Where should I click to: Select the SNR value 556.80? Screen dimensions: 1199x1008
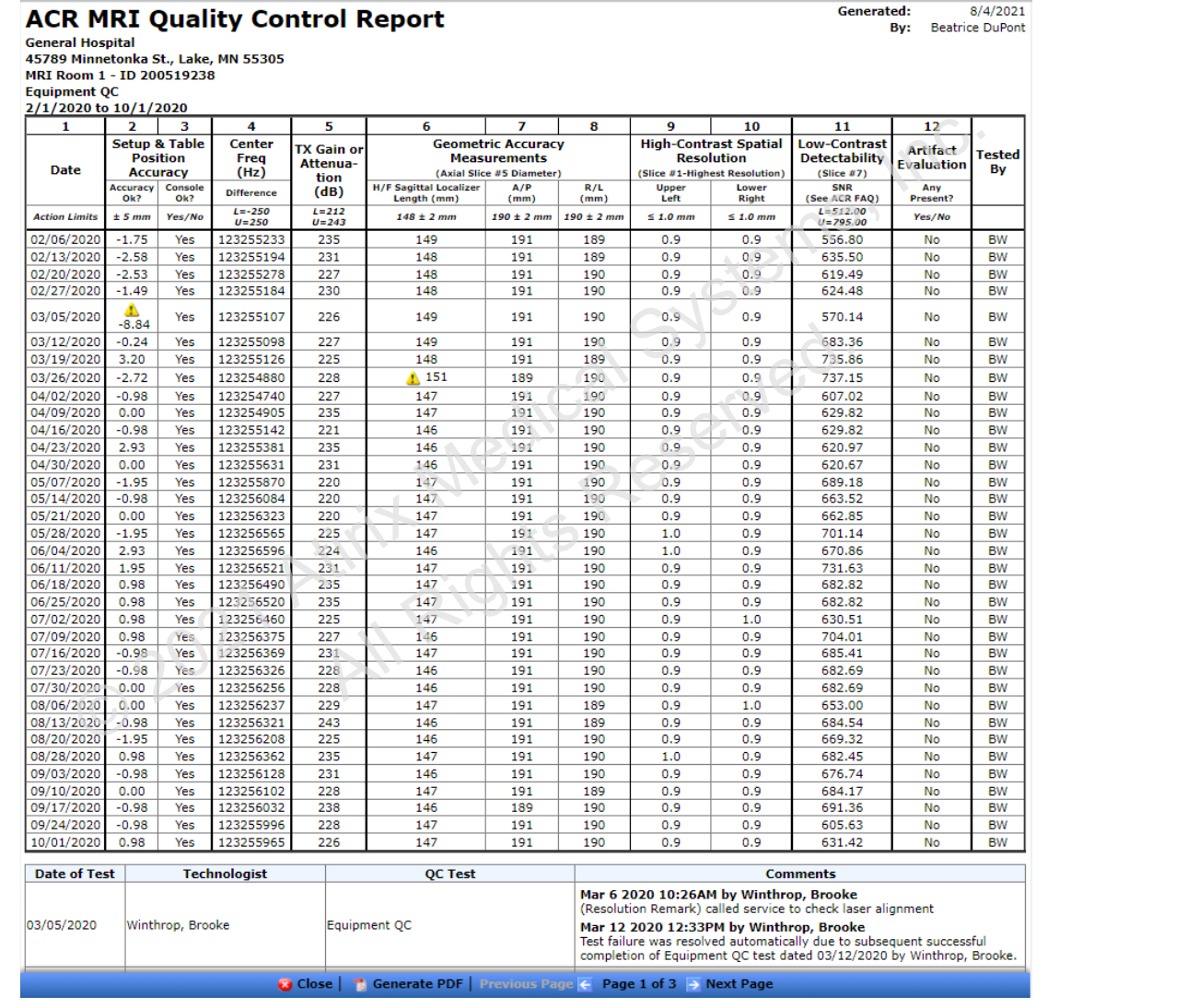[842, 239]
